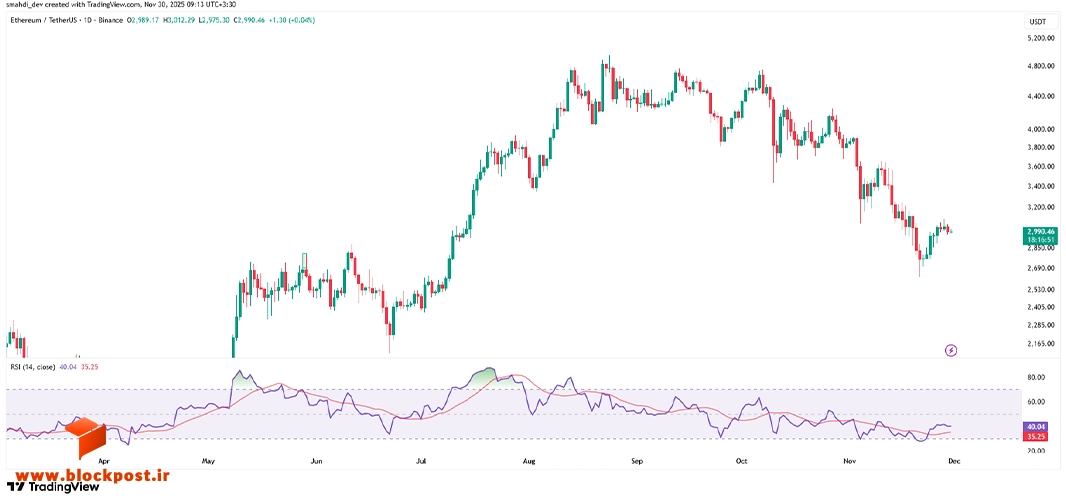Click the 20.00 label on the RSI axis
The image size is (1066, 500).
pos(1036,450)
